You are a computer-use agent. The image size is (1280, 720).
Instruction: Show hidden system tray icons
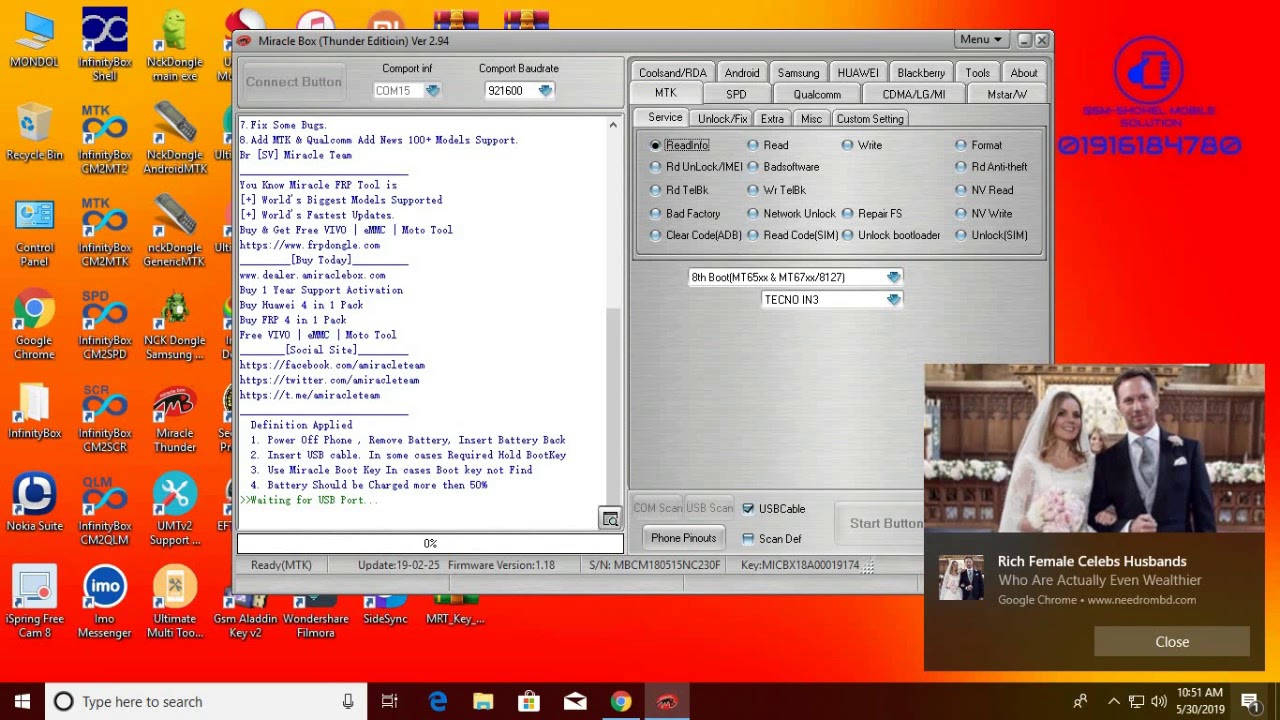[x=1113, y=702]
